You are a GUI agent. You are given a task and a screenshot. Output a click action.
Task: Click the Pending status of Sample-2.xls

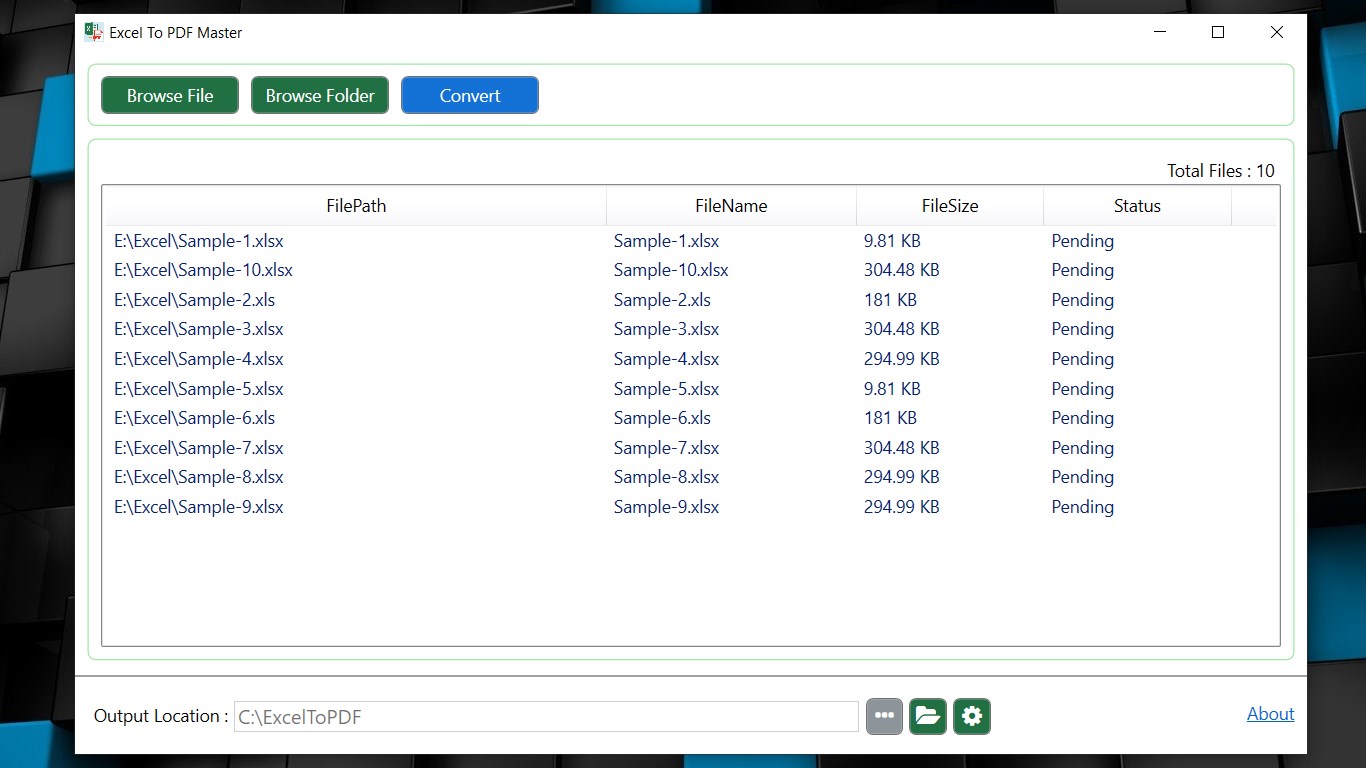pos(1082,300)
